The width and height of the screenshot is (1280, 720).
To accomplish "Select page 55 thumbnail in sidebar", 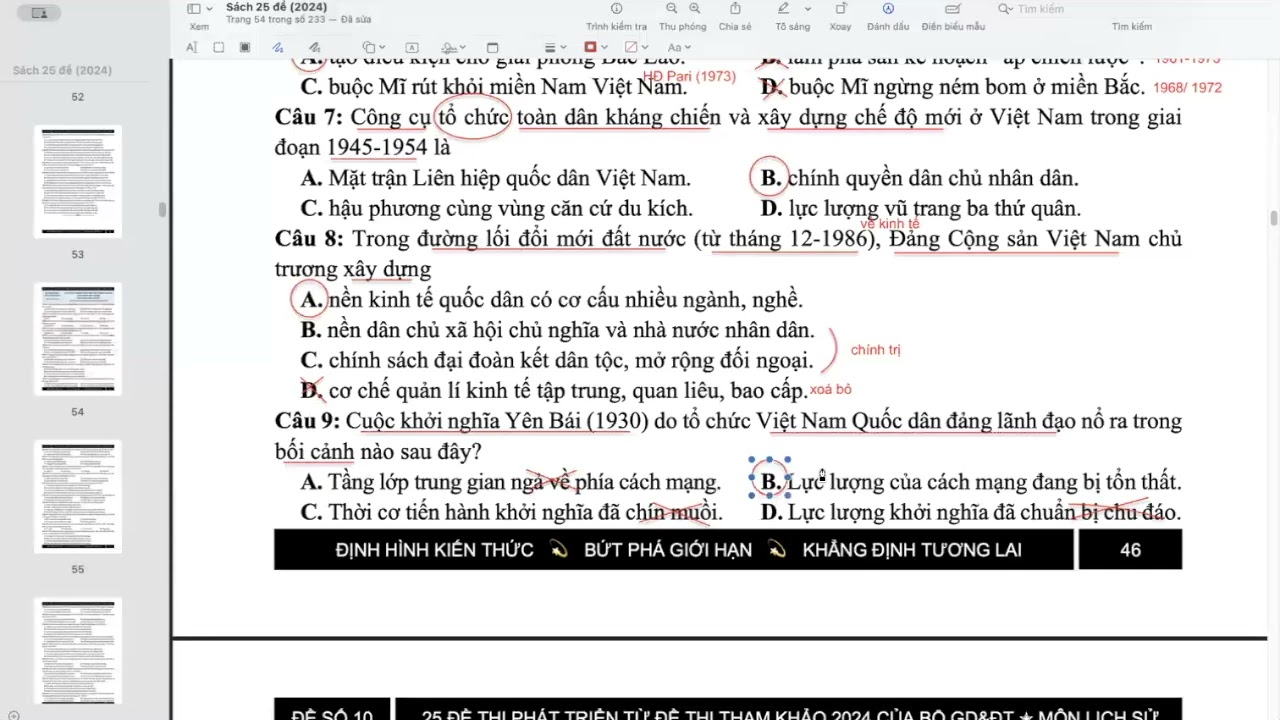I will [78, 496].
